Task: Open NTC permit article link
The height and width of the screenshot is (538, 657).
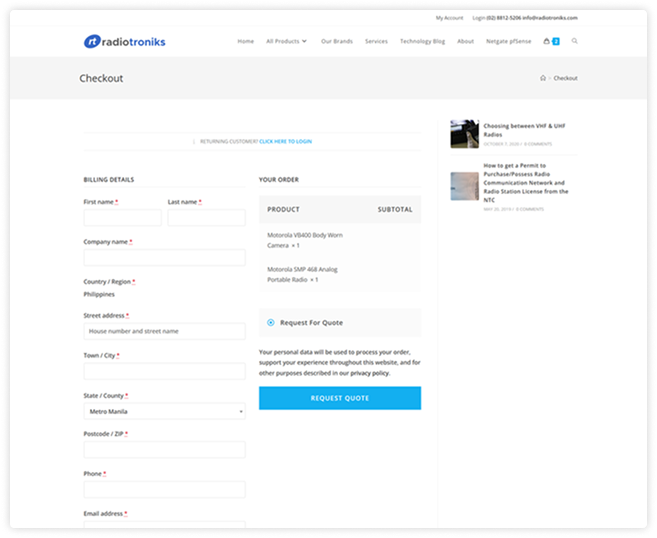Action: coord(526,183)
